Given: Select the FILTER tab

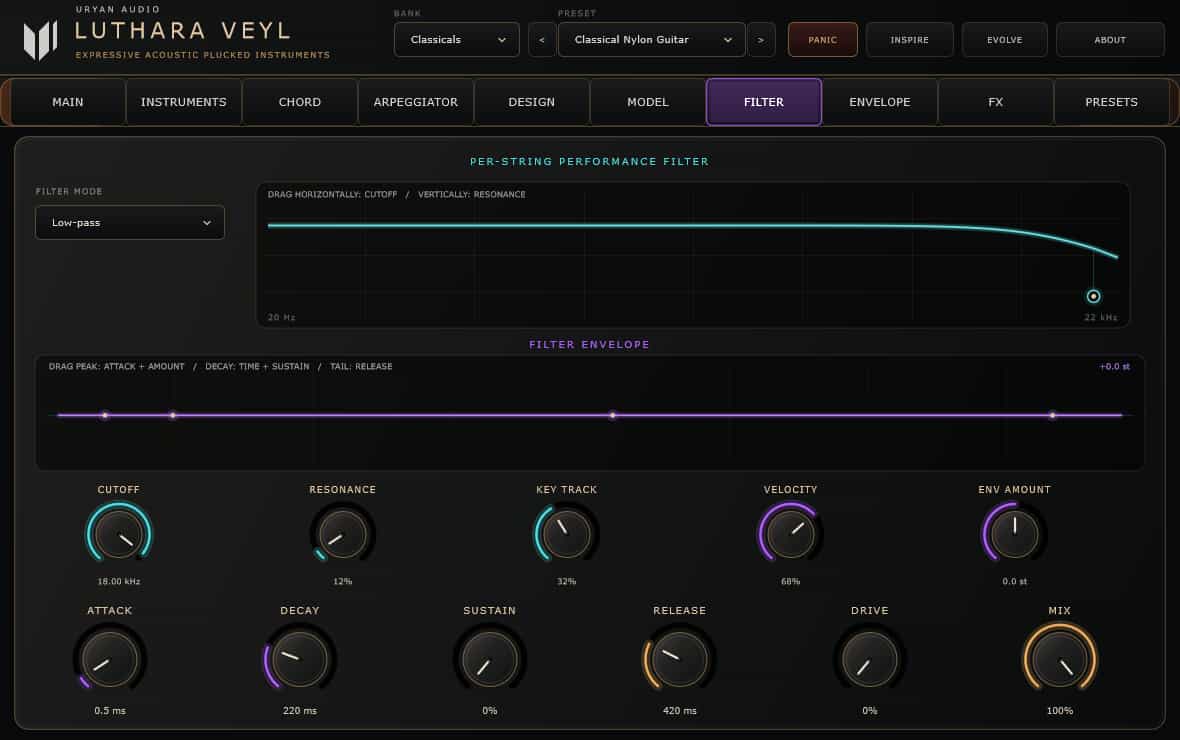Looking at the screenshot, I should (x=764, y=102).
